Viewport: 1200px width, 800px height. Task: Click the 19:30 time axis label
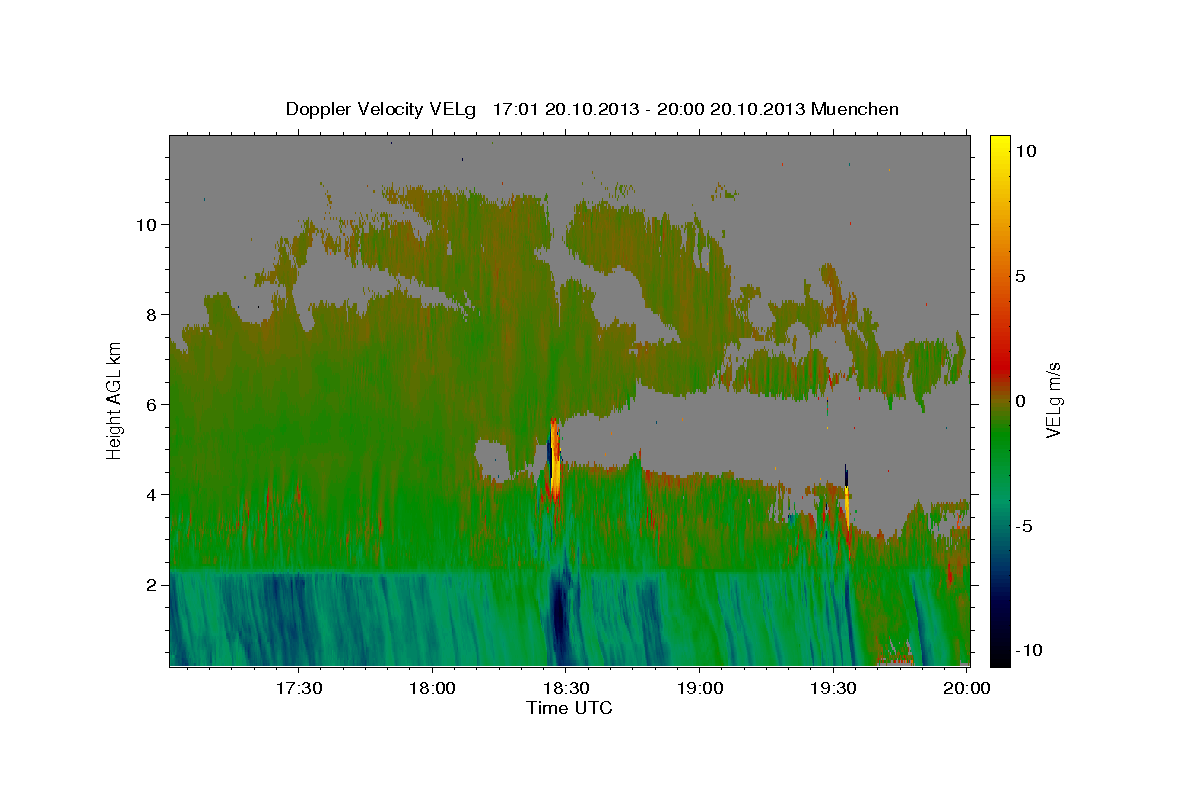click(x=834, y=688)
